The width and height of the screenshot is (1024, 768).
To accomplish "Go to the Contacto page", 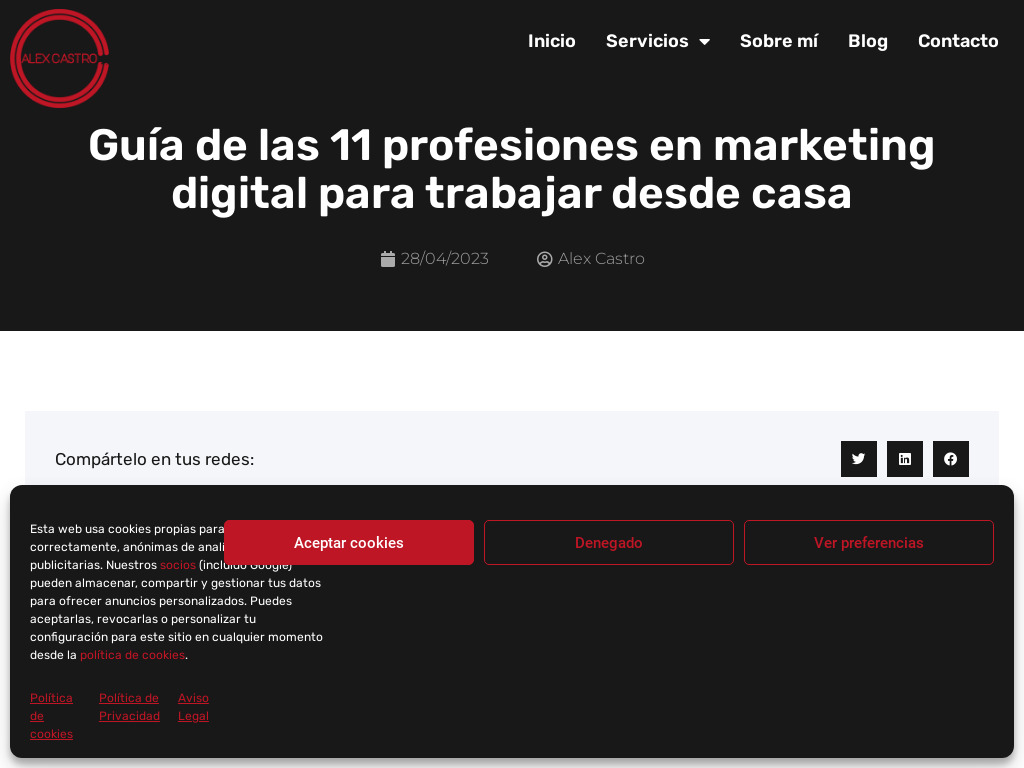I will pyautogui.click(x=957, y=41).
